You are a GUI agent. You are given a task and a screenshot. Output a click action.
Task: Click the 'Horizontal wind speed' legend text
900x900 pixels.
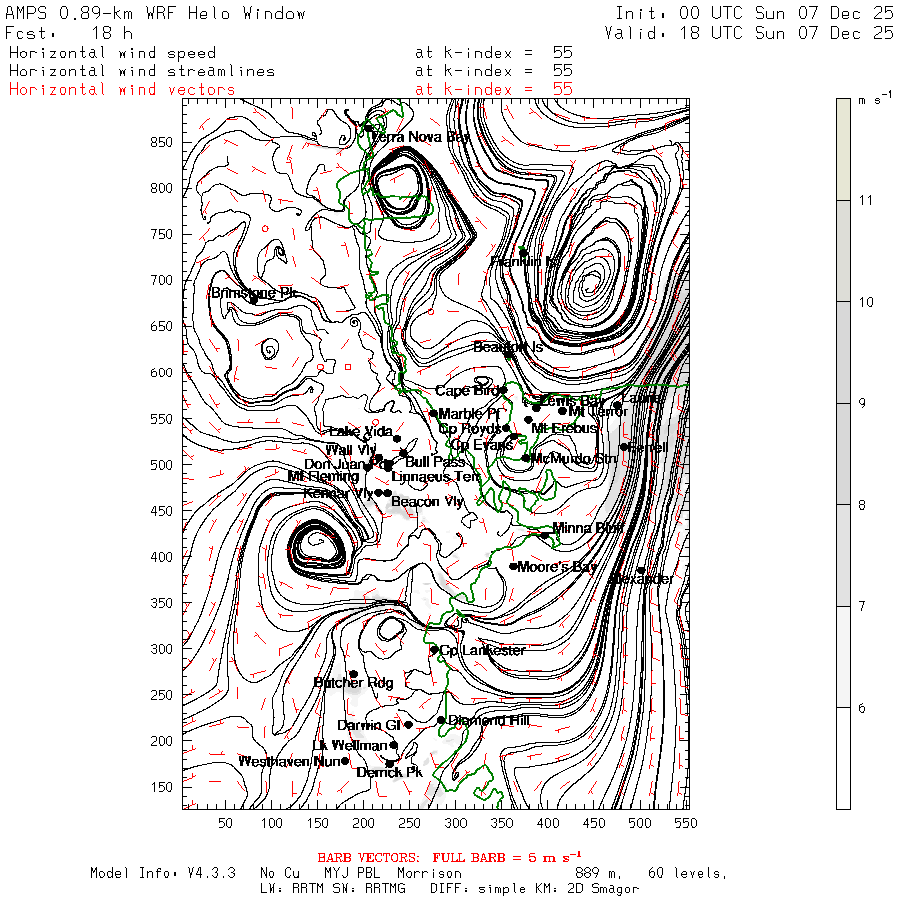tap(112, 53)
